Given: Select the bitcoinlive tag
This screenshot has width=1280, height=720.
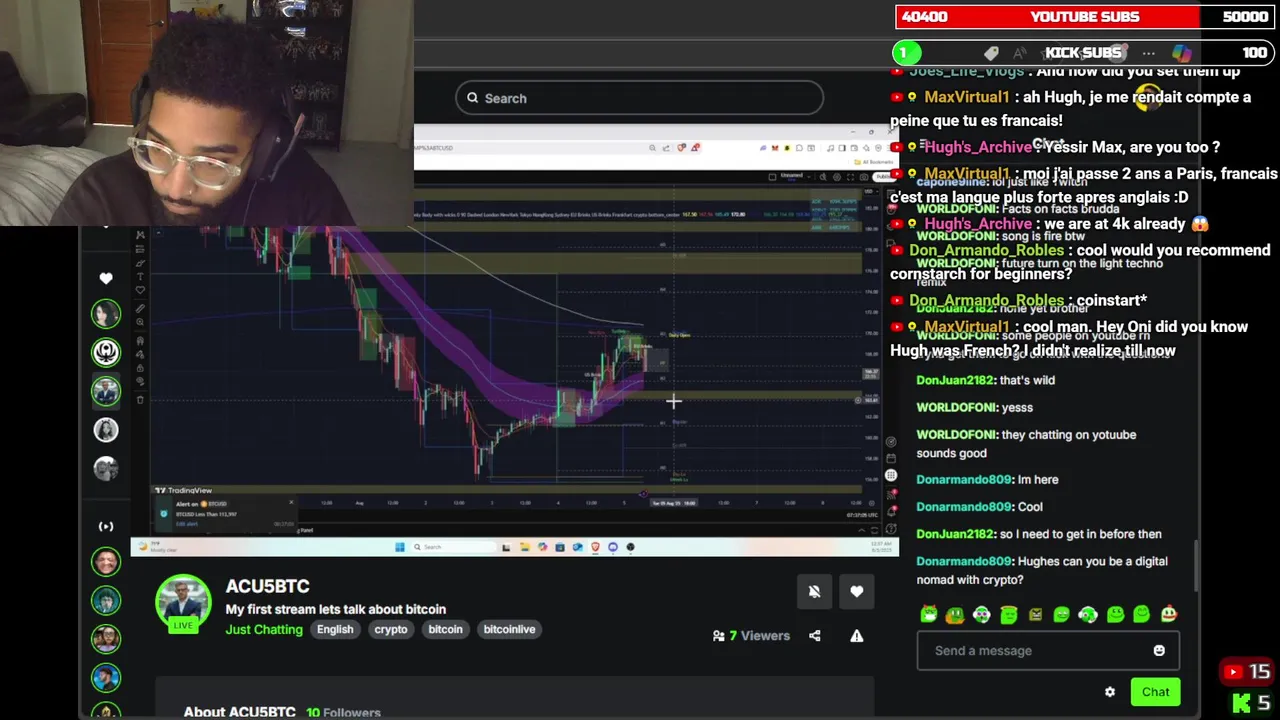Looking at the screenshot, I should point(509,629).
